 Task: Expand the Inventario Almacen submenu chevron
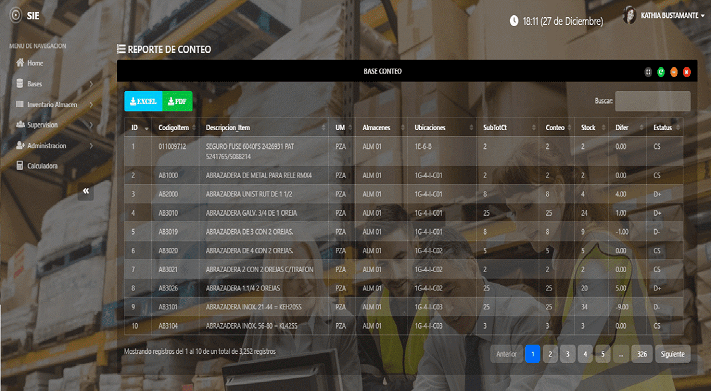pos(91,104)
